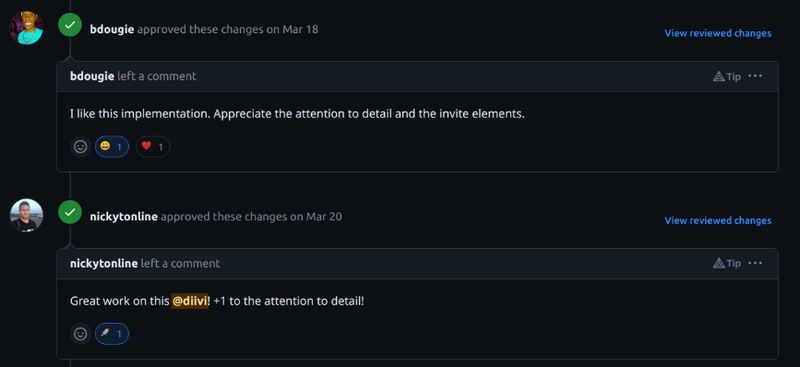Open bdougie's profile avatar
The width and height of the screenshot is (800, 367).
[27, 28]
